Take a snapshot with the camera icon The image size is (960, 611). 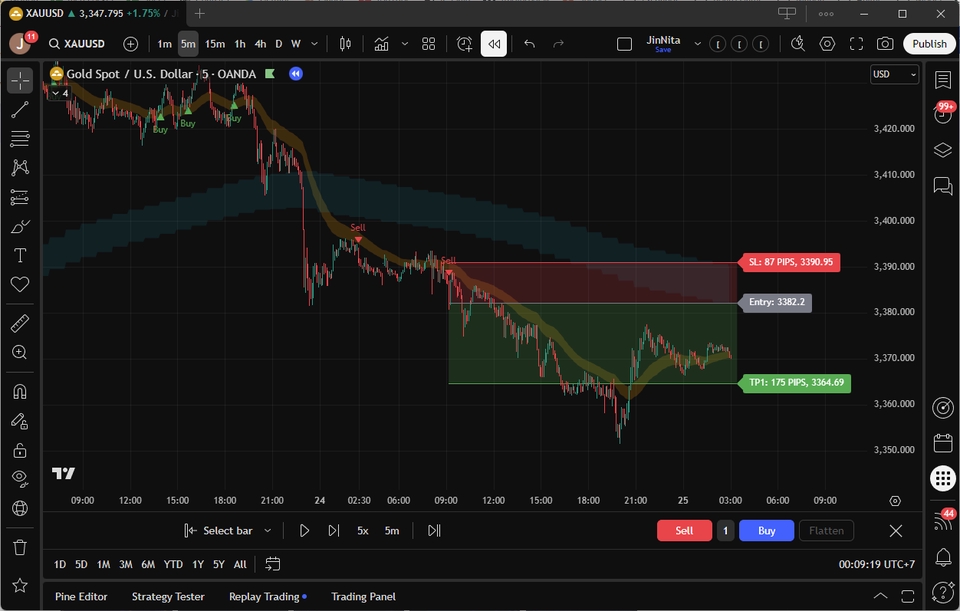point(885,44)
